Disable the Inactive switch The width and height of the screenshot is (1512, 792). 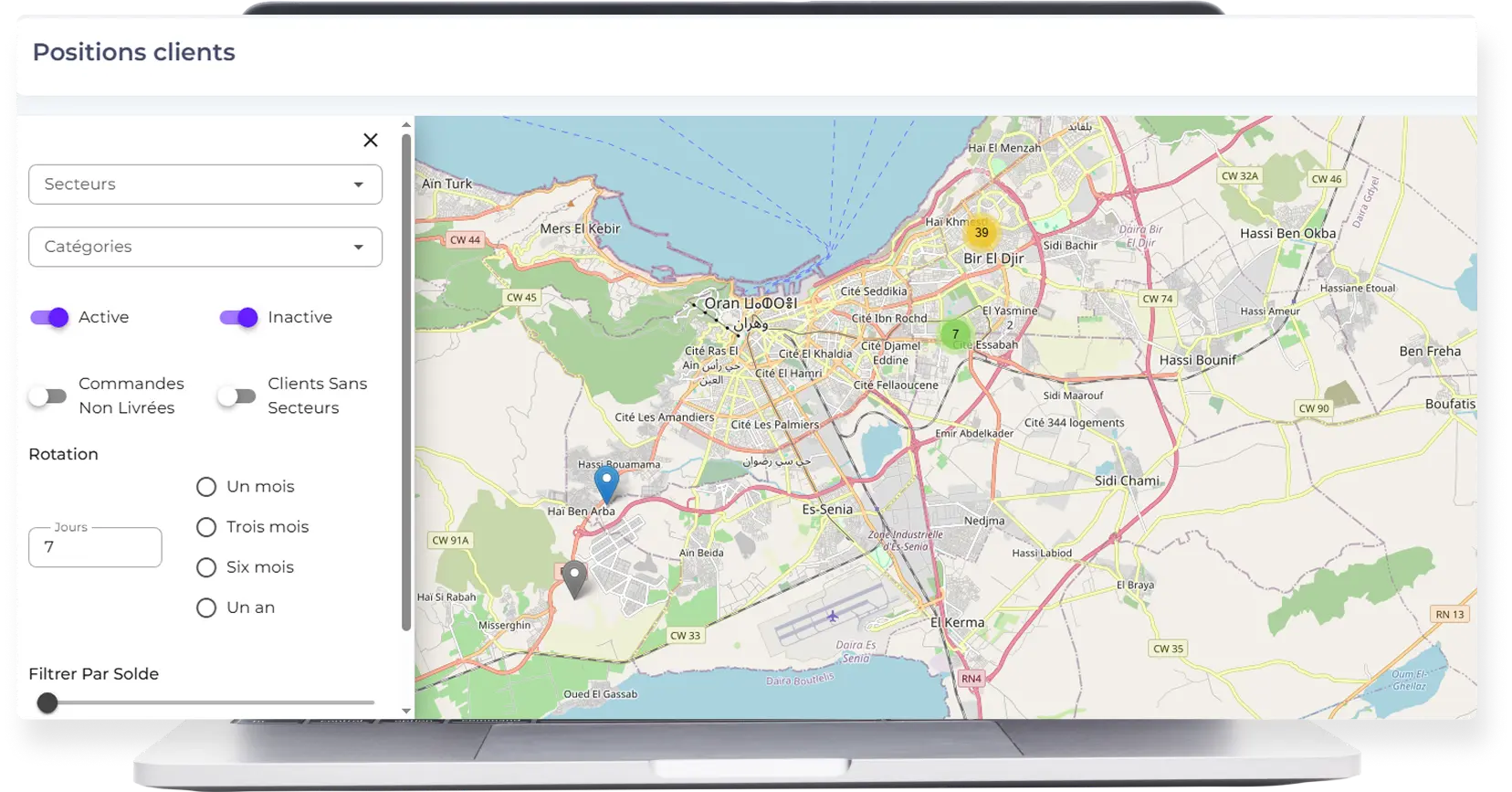click(x=238, y=317)
